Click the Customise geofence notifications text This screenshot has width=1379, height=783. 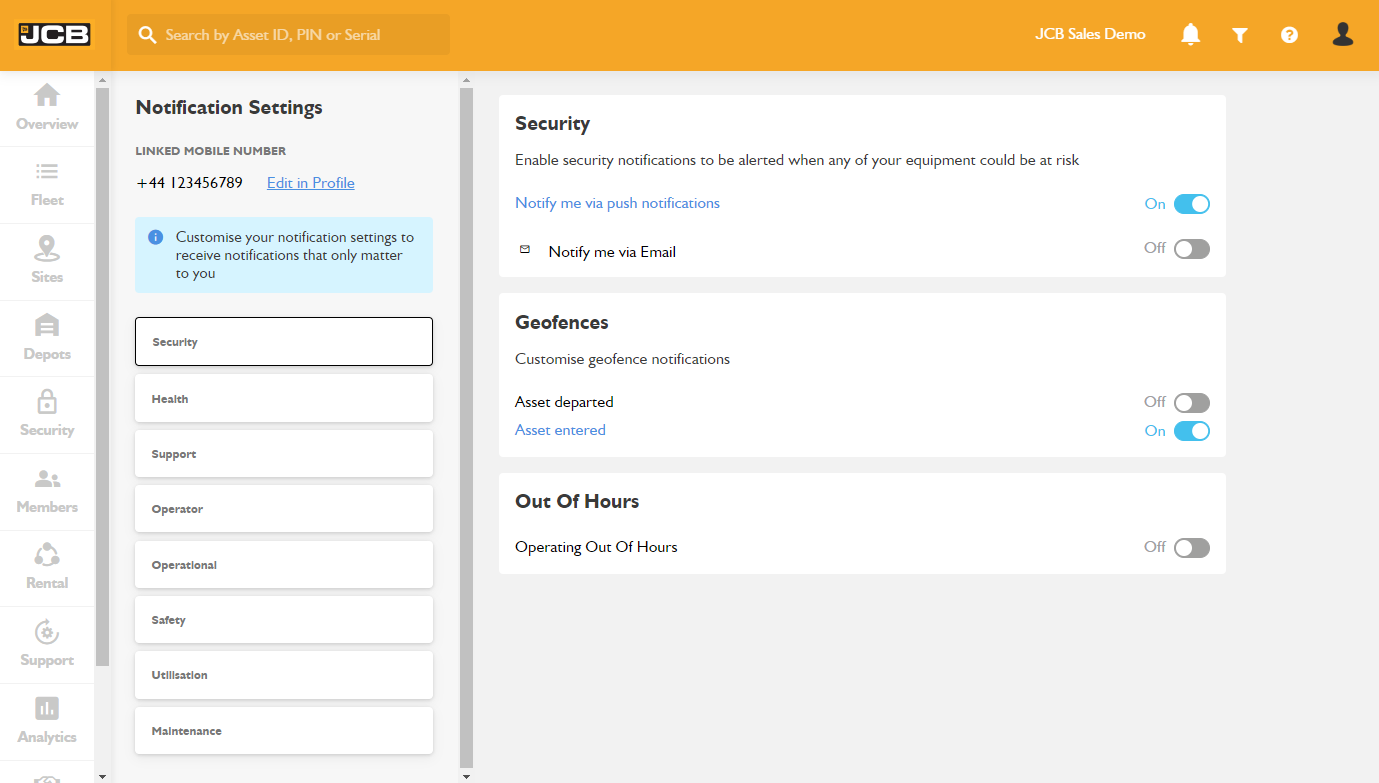[x=622, y=359]
